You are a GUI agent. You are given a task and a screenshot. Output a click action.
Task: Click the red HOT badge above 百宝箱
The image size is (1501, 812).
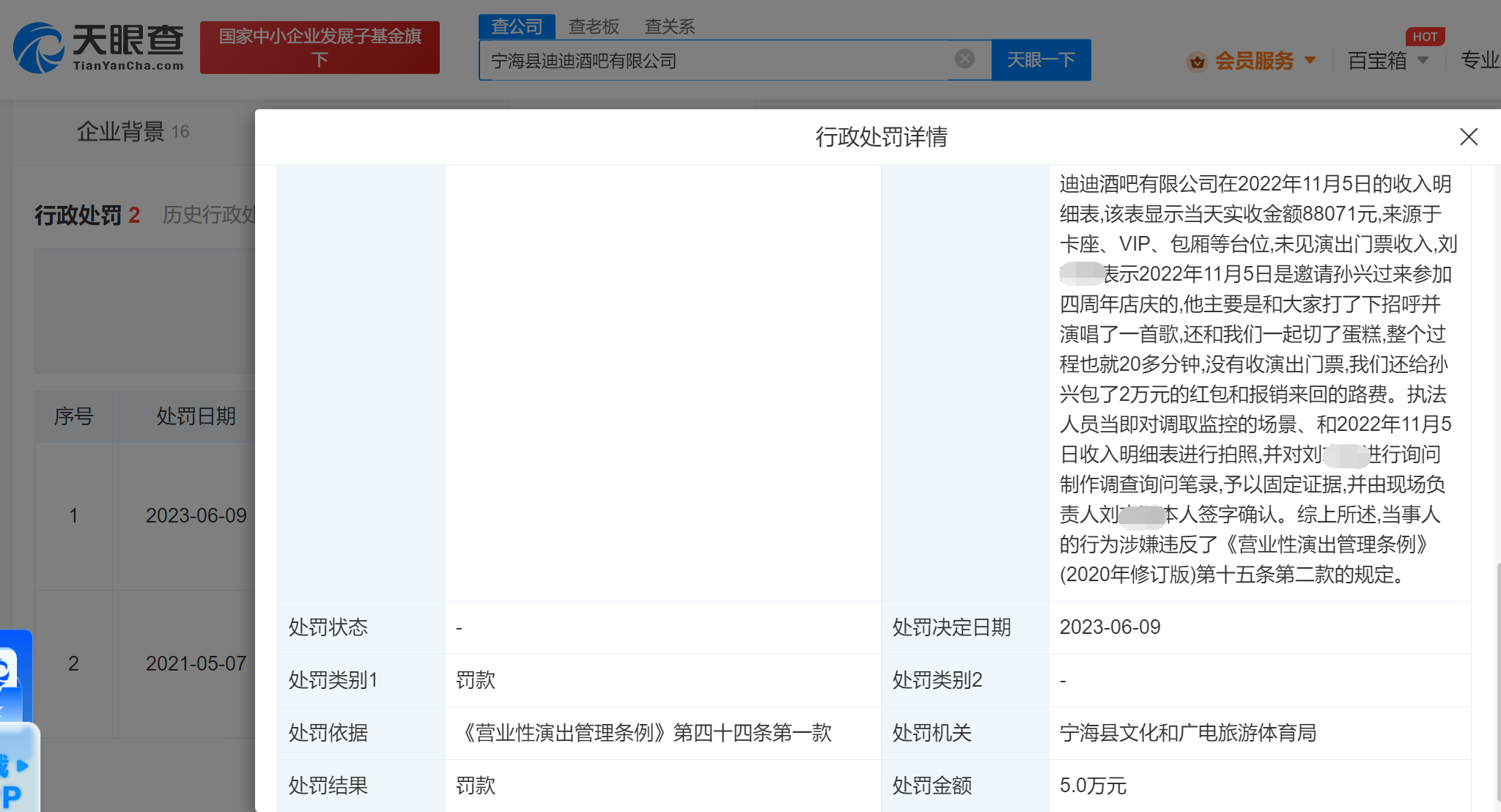tap(1425, 36)
